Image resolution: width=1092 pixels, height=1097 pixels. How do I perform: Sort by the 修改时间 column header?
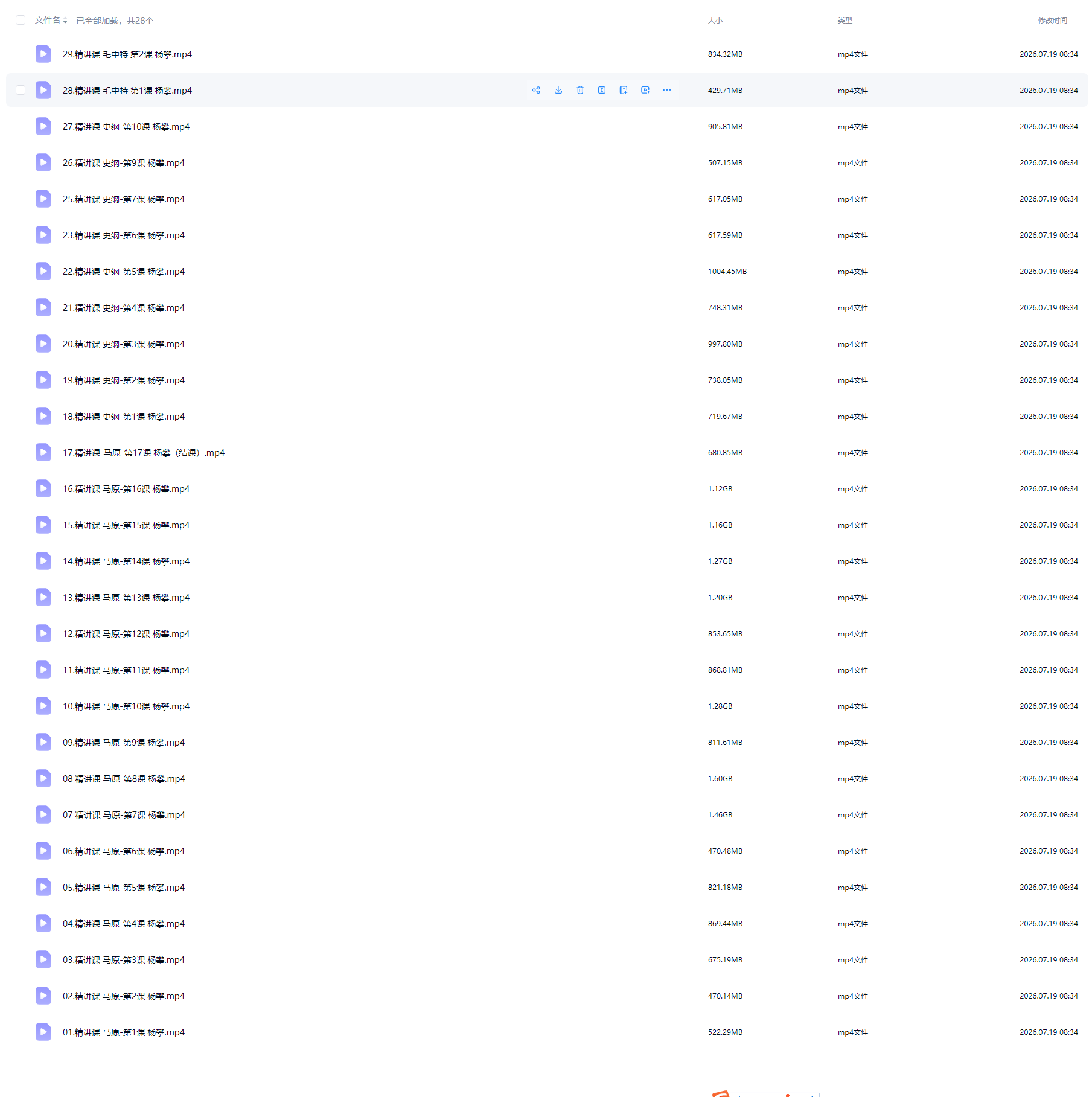pos(1053,21)
